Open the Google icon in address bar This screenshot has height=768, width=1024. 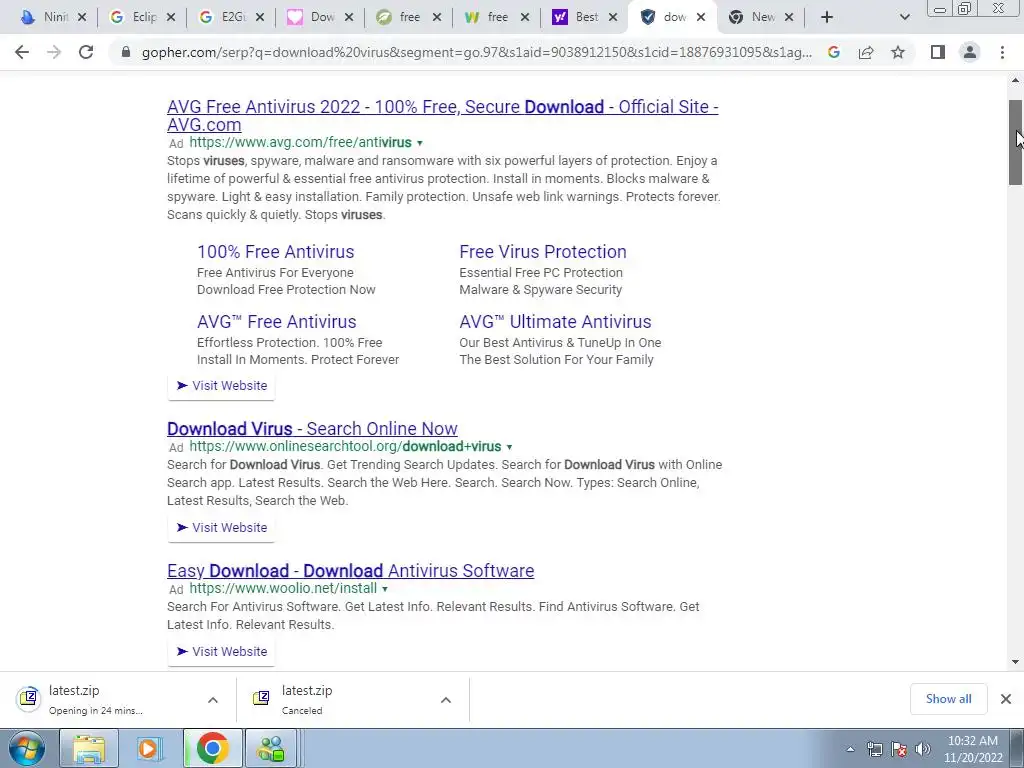(833, 52)
